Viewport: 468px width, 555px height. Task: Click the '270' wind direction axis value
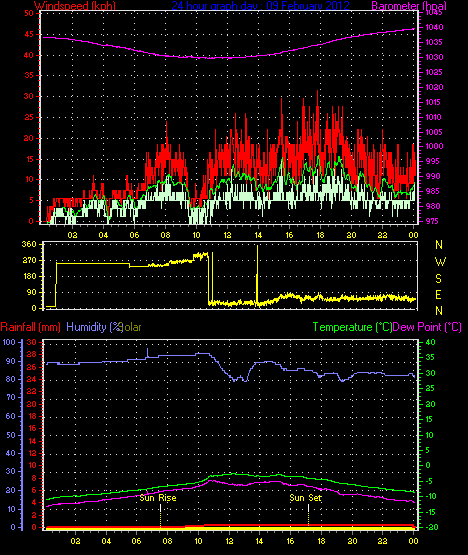(x=29, y=260)
